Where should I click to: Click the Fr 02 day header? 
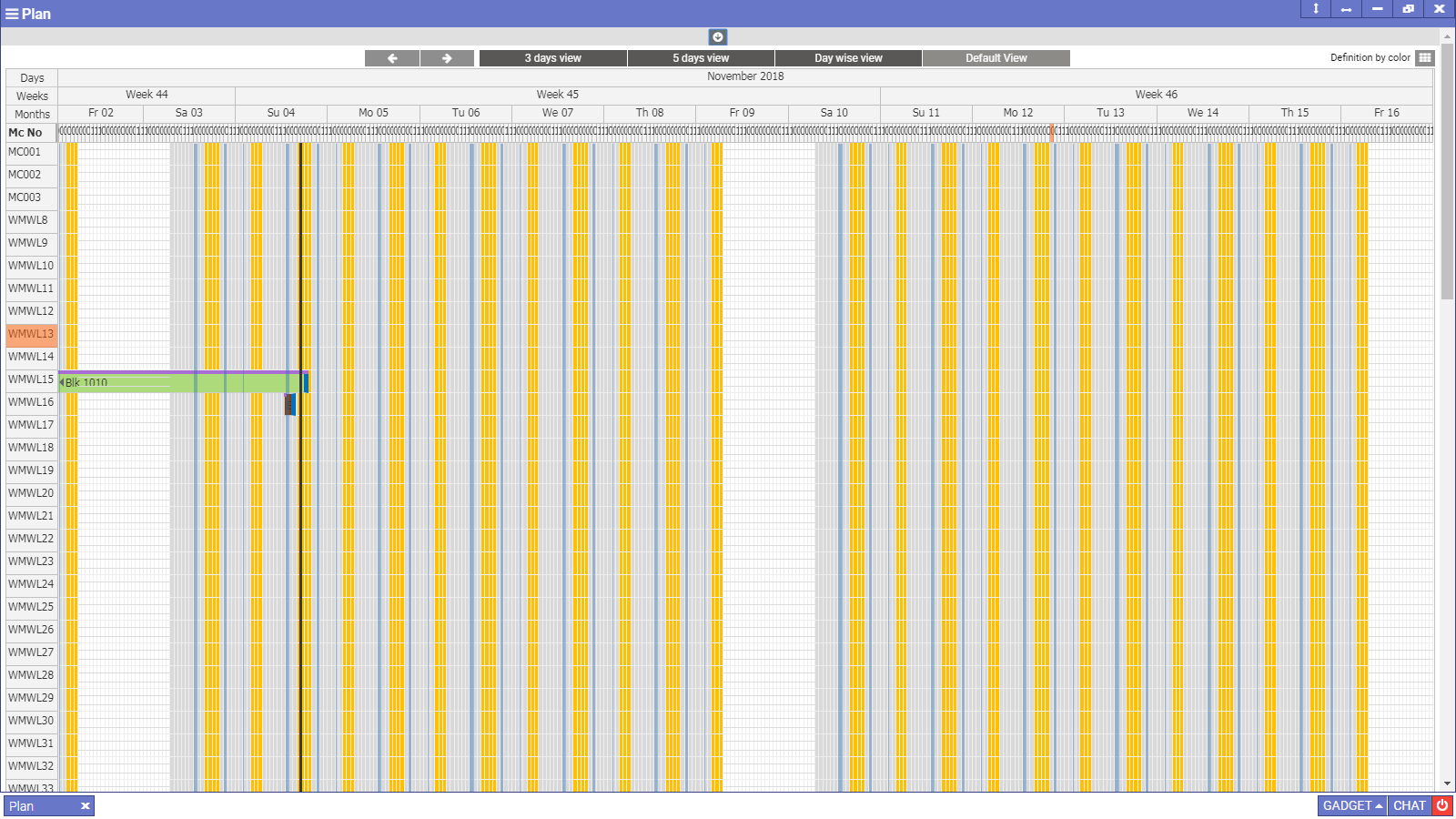[101, 113]
